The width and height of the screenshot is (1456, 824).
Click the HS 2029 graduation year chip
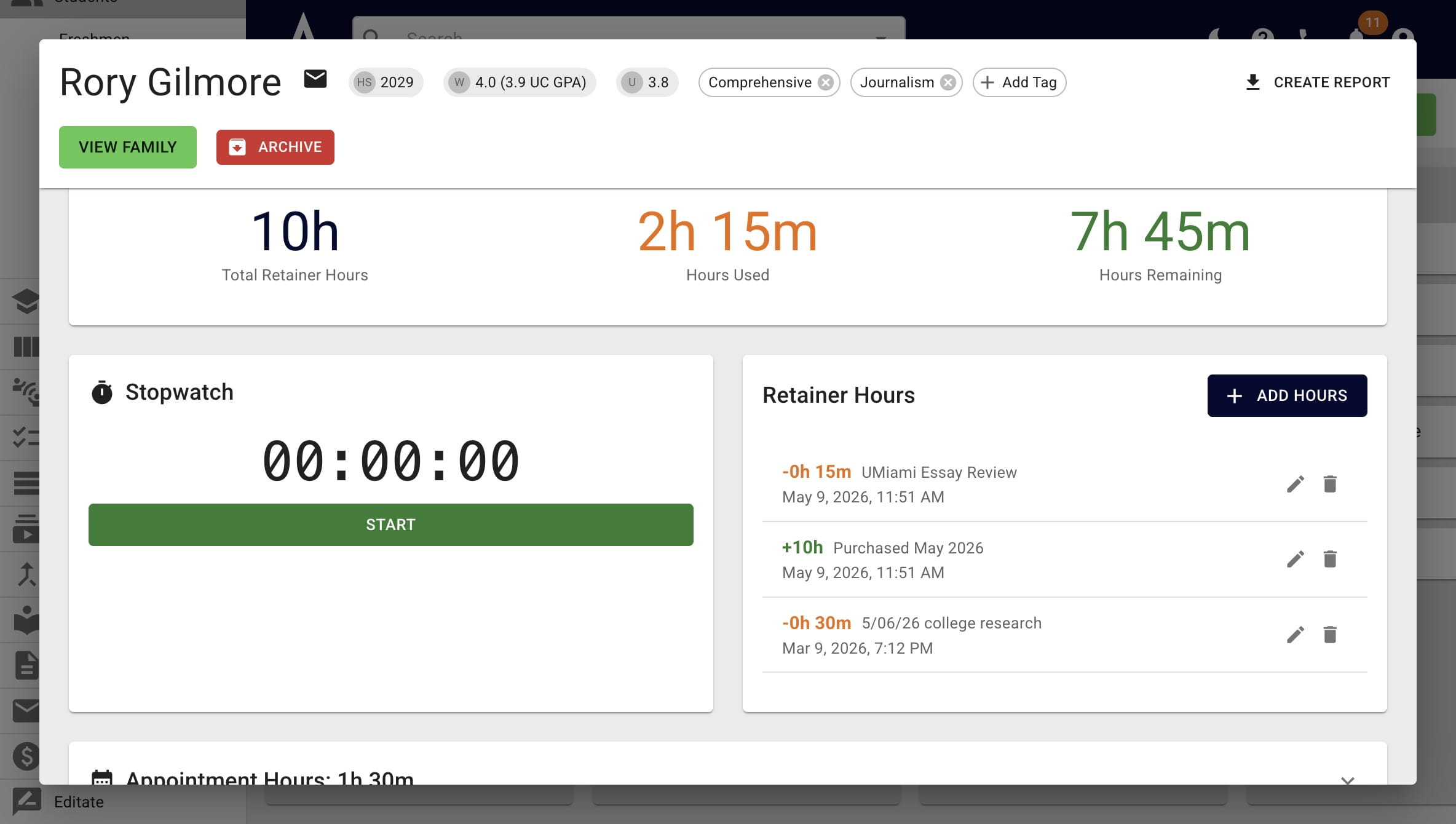tap(386, 82)
